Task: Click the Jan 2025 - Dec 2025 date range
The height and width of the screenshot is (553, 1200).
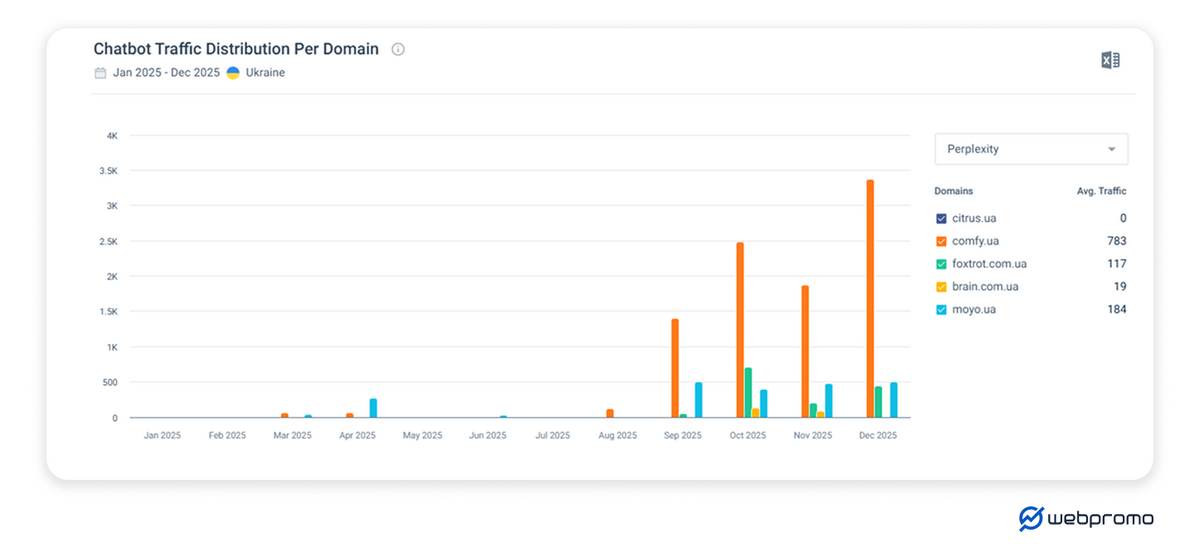Action: pyautogui.click(x=166, y=73)
